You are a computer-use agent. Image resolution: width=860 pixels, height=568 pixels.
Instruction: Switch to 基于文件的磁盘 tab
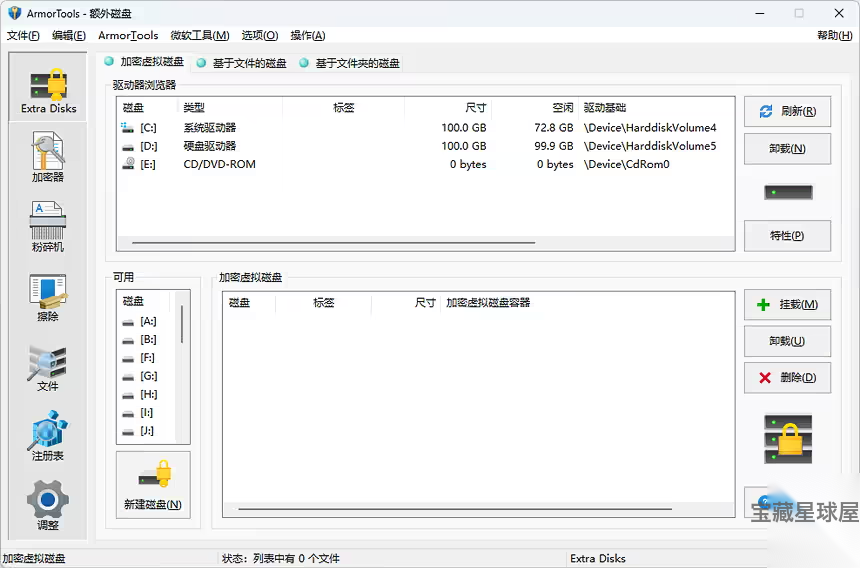pos(242,63)
